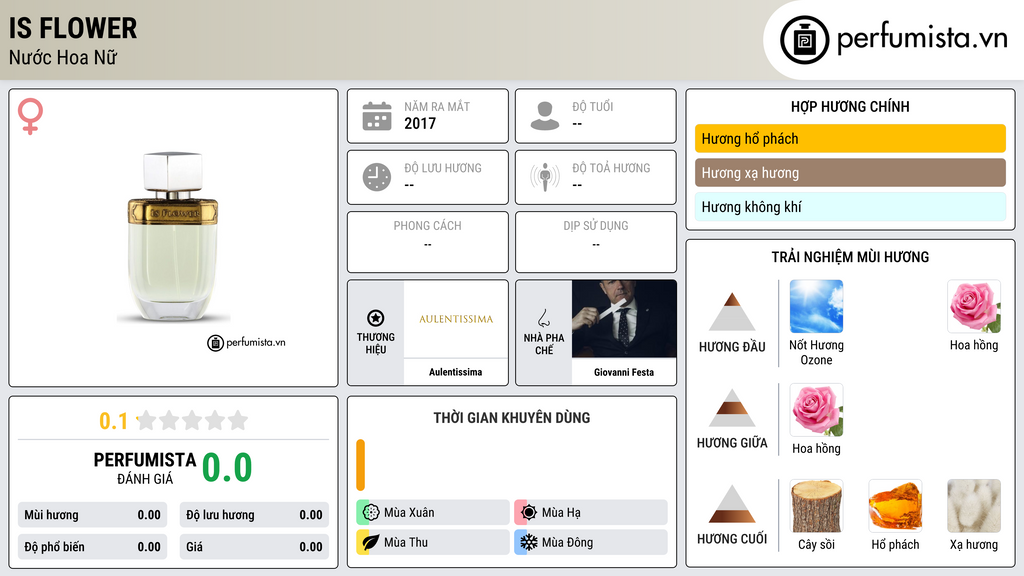This screenshot has height=576, width=1024.
Task: Click the pink female gender symbol
Action: 30,116
